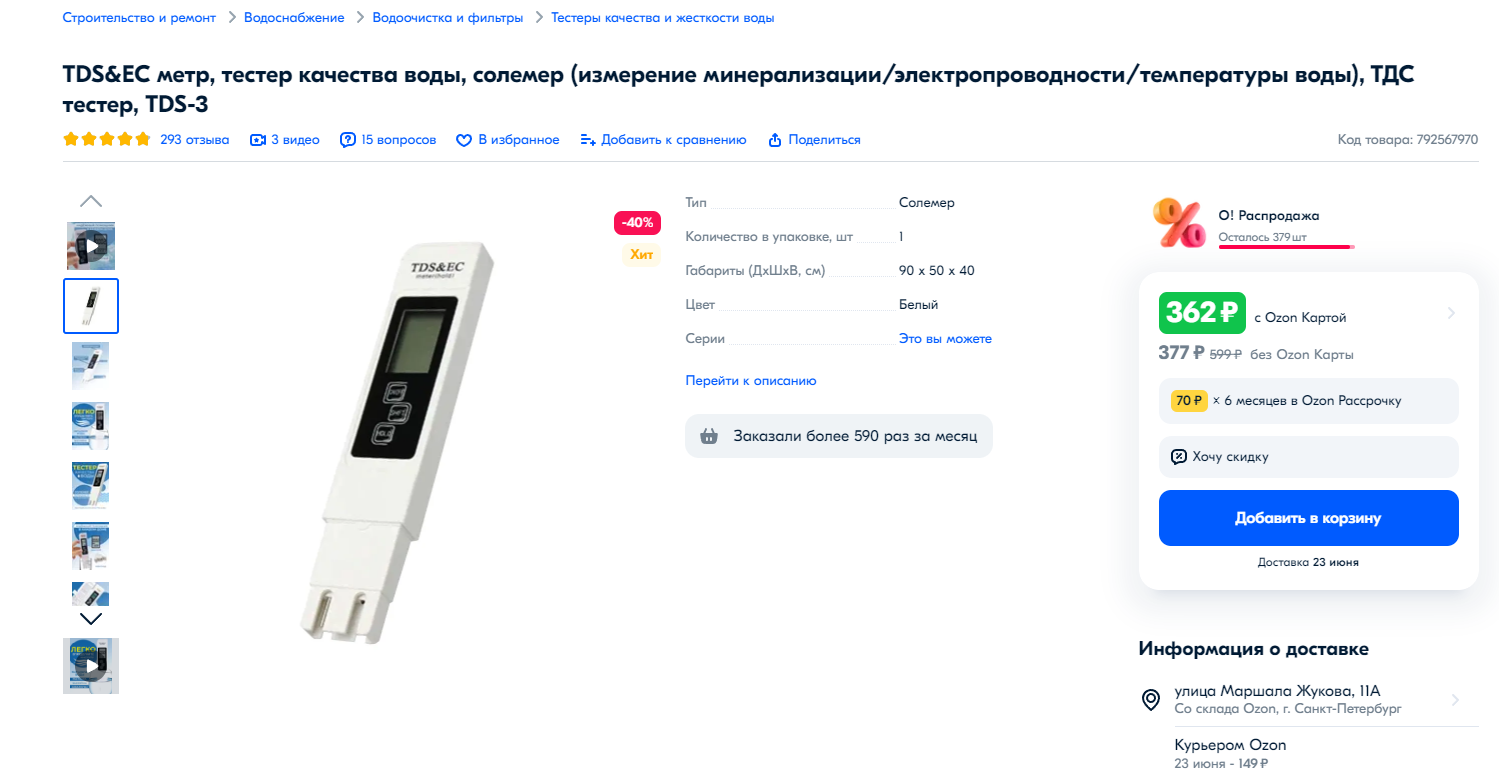Click the add to comparison list icon
This screenshot has width=1499, height=777.
[x=588, y=140]
